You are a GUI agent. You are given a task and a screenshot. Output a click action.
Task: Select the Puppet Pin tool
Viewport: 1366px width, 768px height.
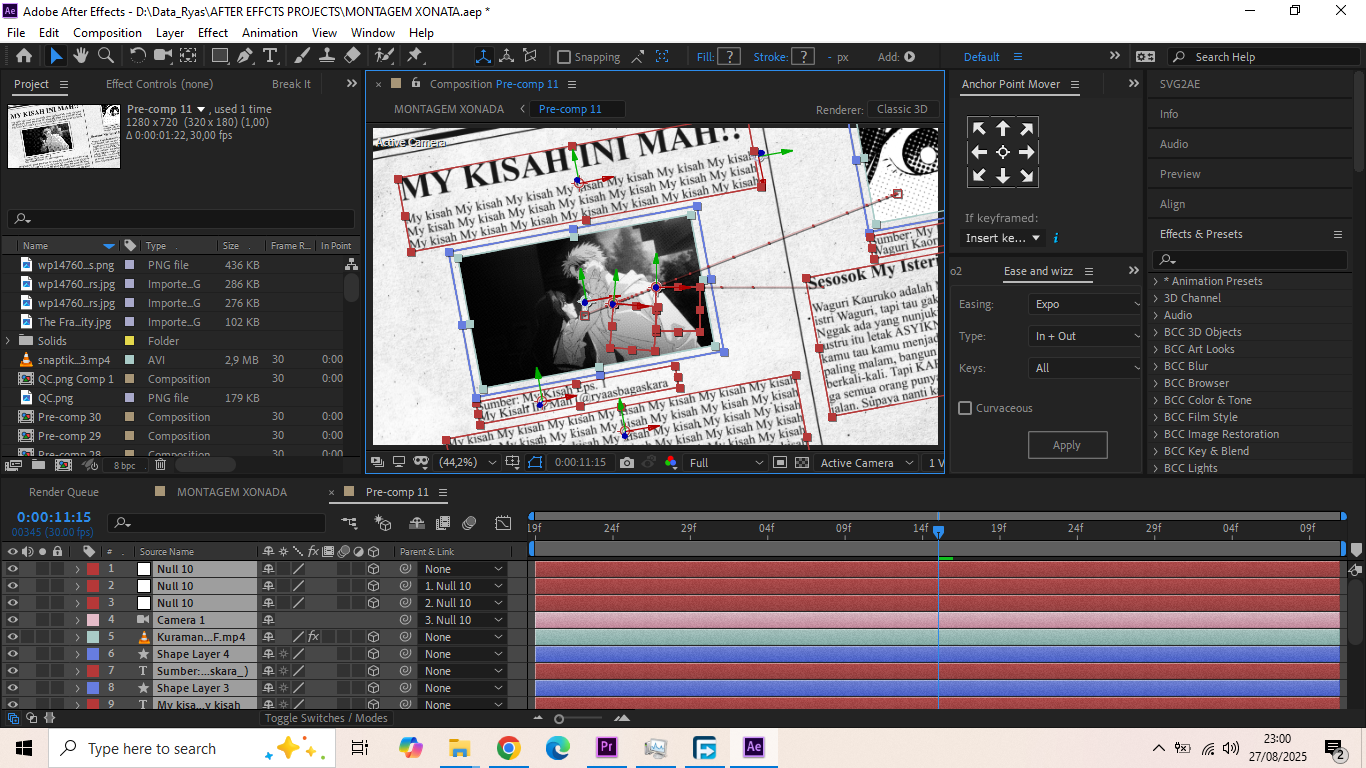414,56
